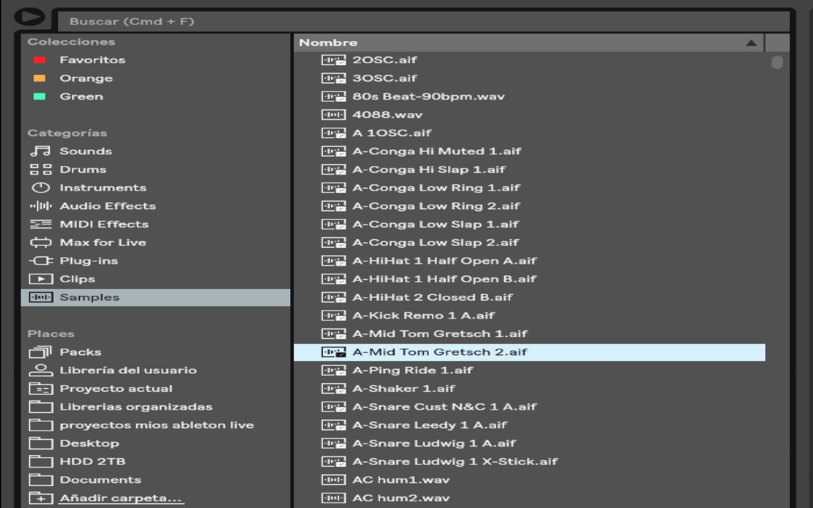The height and width of the screenshot is (508, 813).
Task: Select the Clips category icon
Action: pyautogui.click(x=40, y=279)
